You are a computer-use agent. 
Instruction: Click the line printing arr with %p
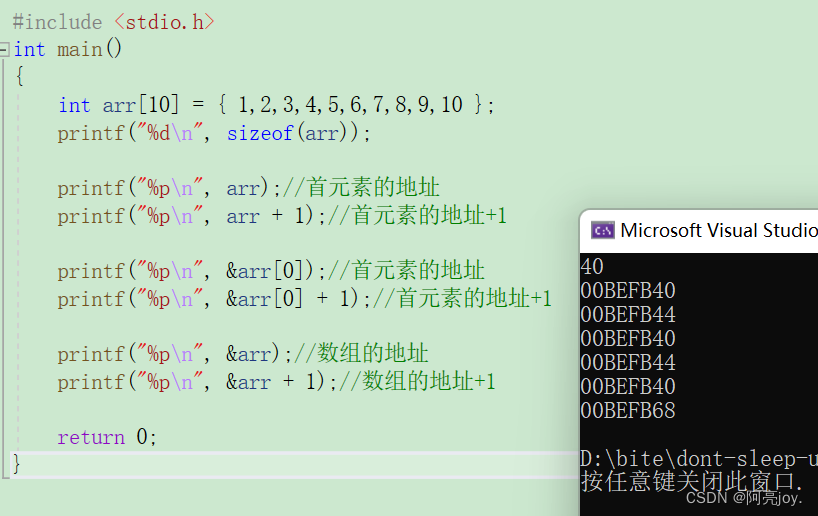pyautogui.click(x=248, y=188)
